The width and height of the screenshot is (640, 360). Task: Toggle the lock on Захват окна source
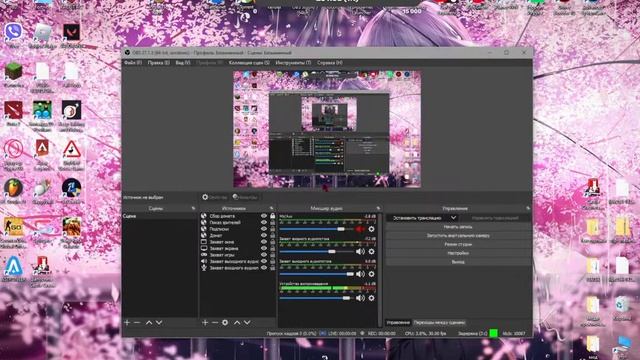[x=273, y=242]
